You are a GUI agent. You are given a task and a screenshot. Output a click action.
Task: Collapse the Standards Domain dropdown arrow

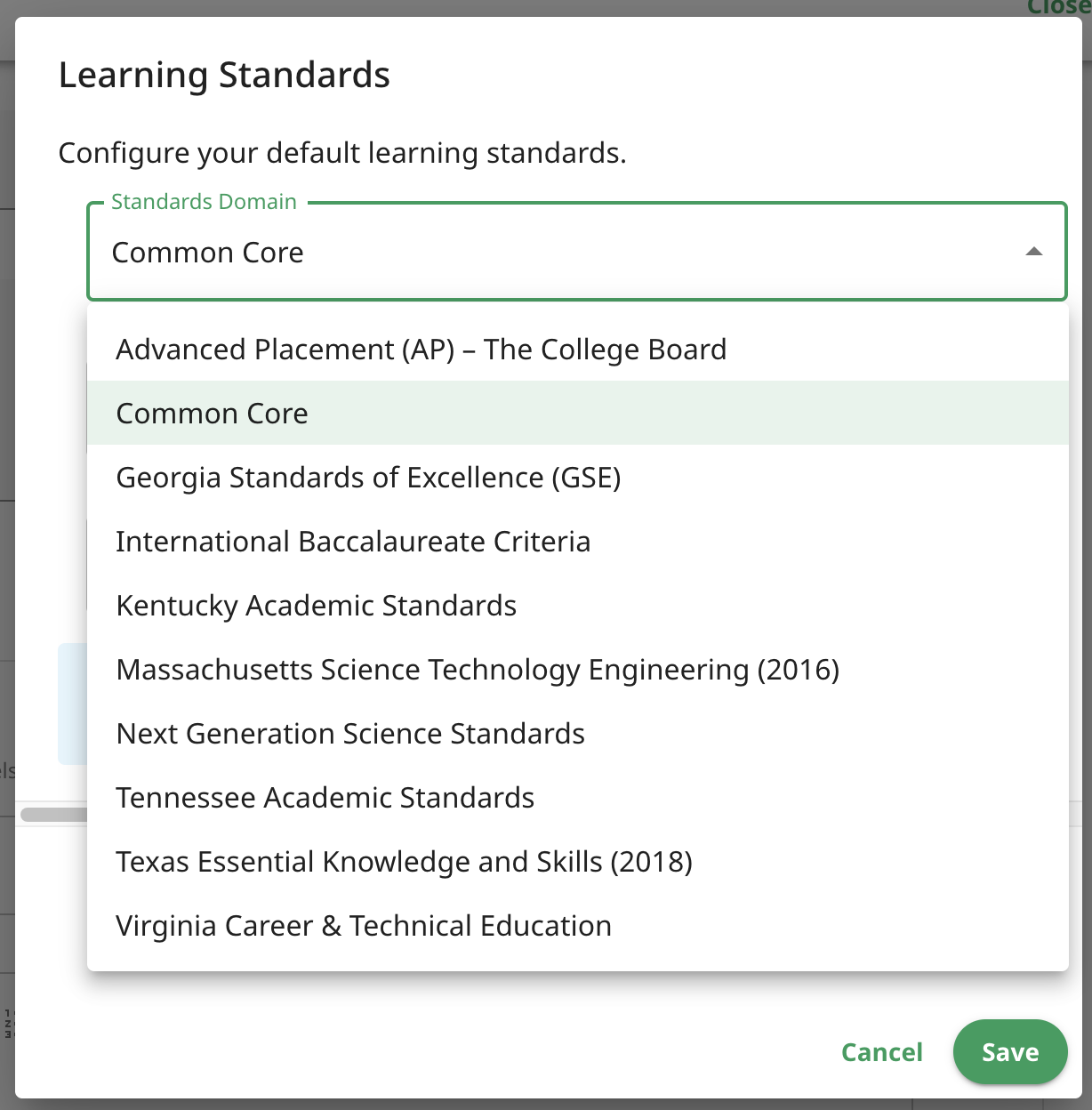(x=1033, y=252)
